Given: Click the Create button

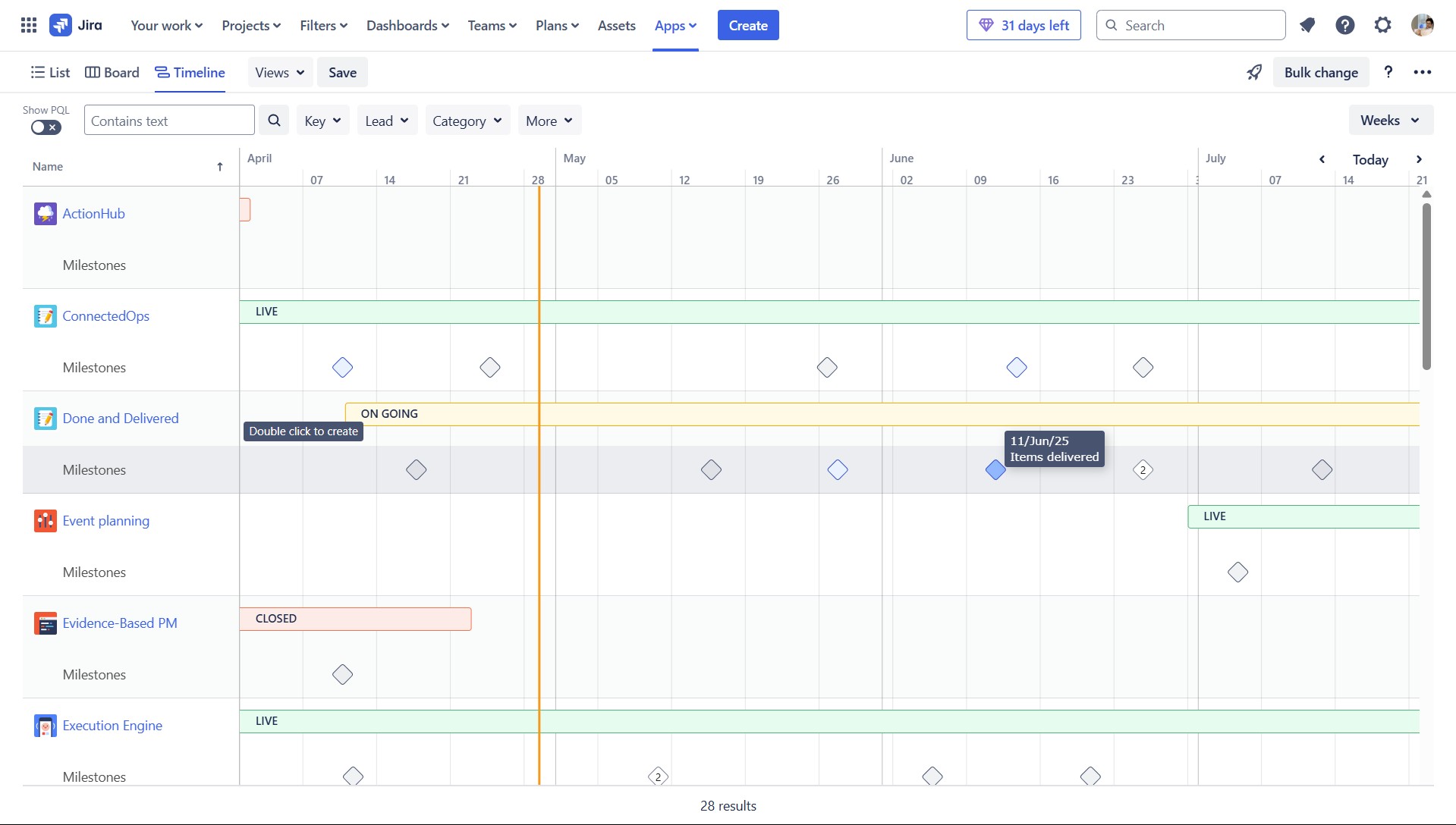Looking at the screenshot, I should (748, 24).
